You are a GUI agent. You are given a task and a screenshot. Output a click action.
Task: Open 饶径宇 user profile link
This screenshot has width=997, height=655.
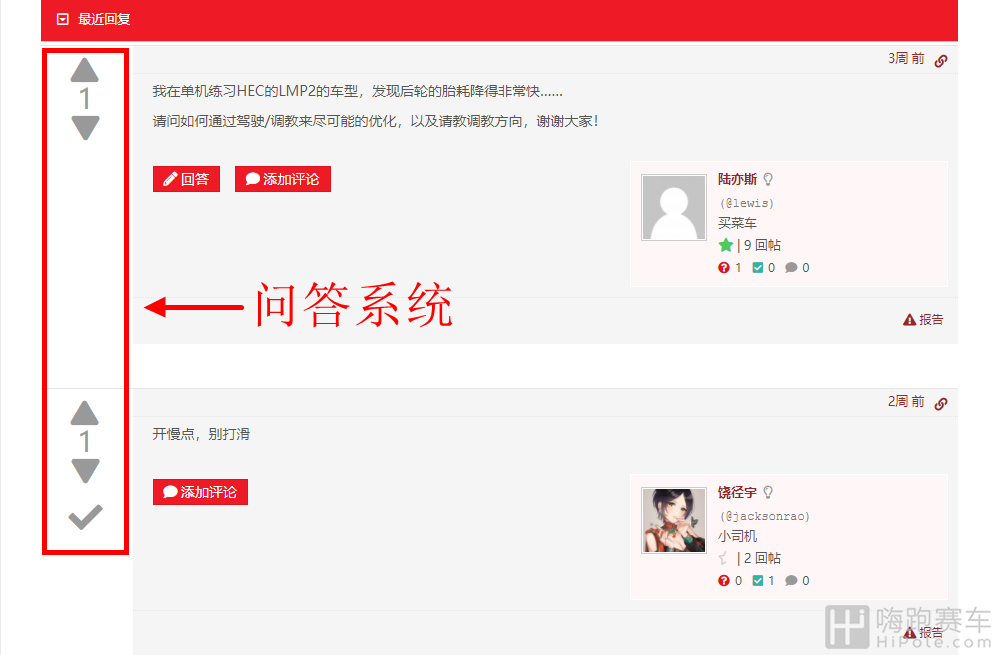pos(738,492)
